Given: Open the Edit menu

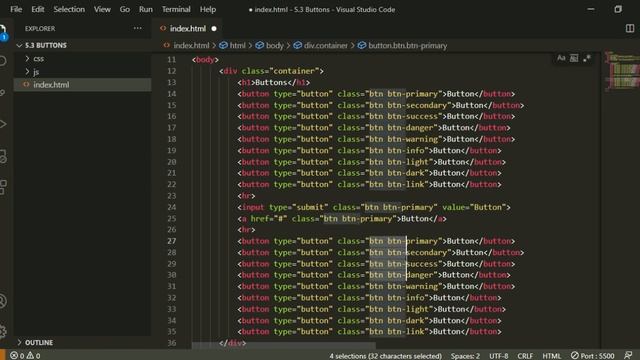Looking at the screenshot, I should 38,9.
